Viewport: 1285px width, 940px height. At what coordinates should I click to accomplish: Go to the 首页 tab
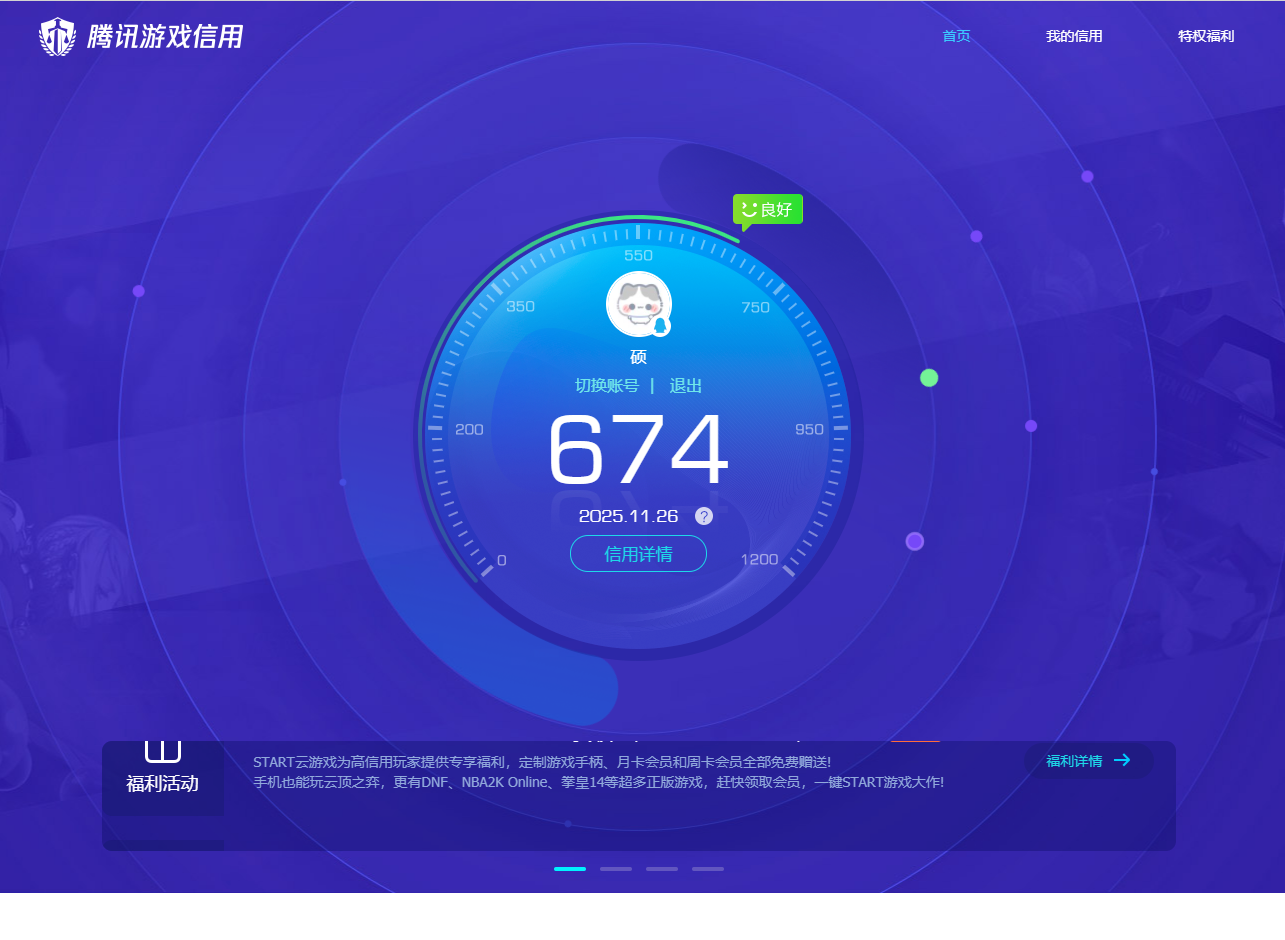(956, 36)
